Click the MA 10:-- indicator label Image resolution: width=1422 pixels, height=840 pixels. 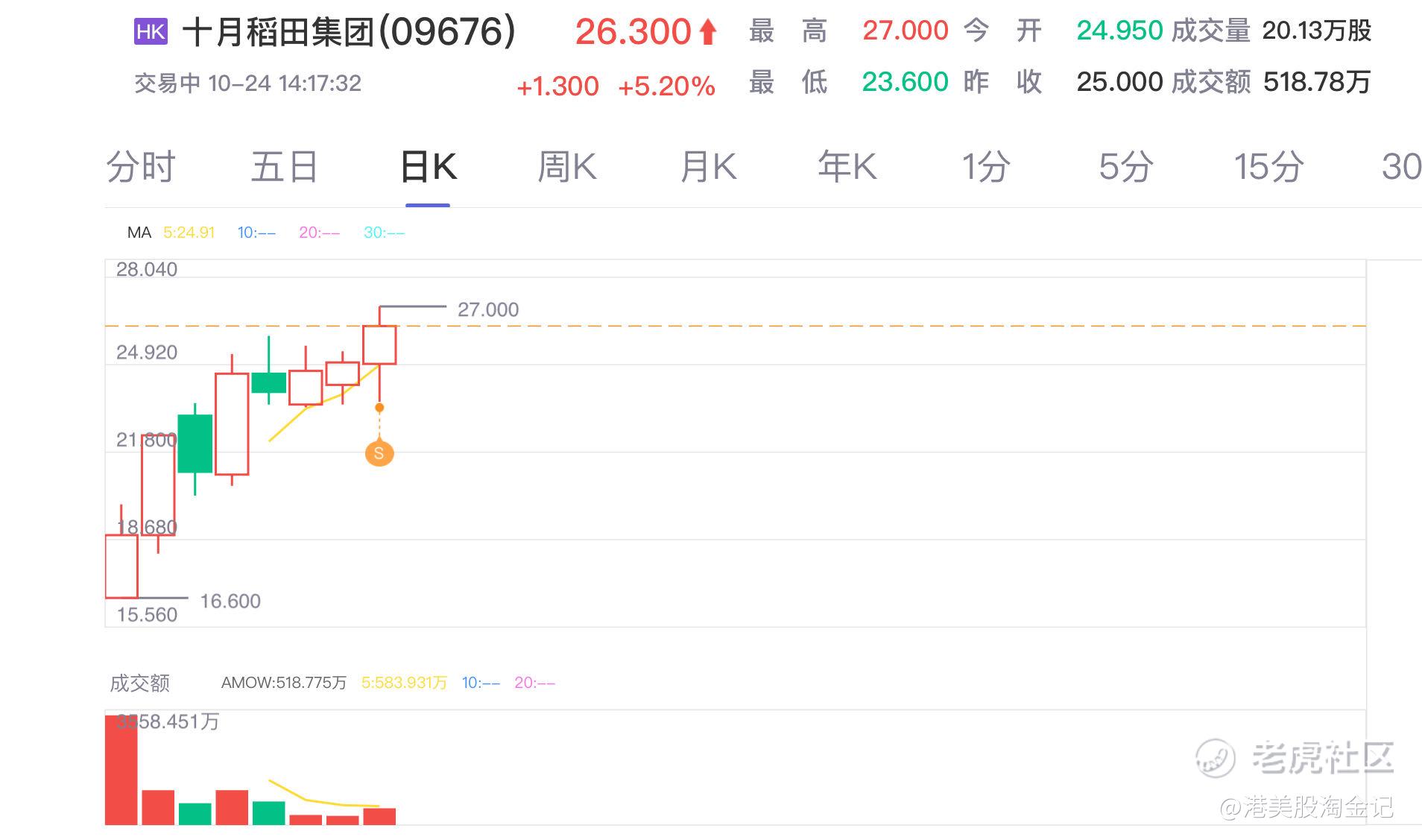coord(256,233)
